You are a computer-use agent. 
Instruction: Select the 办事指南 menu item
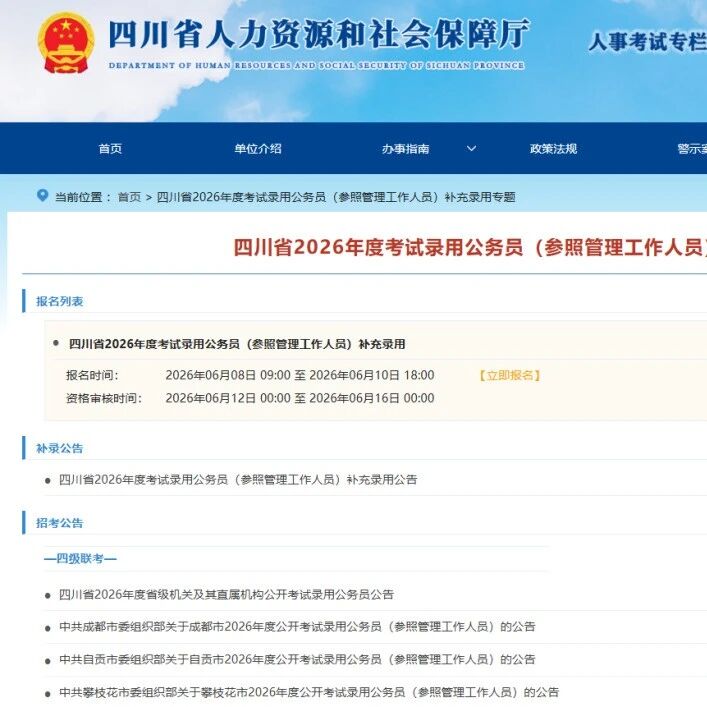(405, 148)
